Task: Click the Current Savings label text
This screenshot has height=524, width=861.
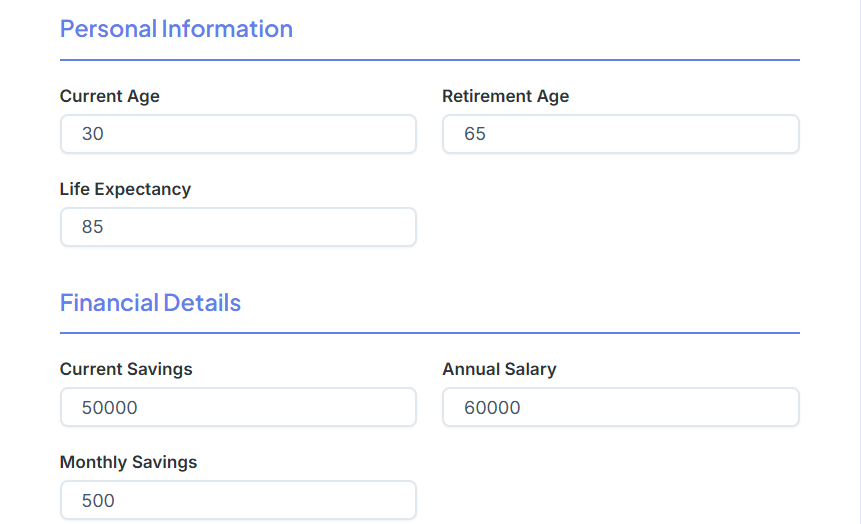Action: point(126,369)
